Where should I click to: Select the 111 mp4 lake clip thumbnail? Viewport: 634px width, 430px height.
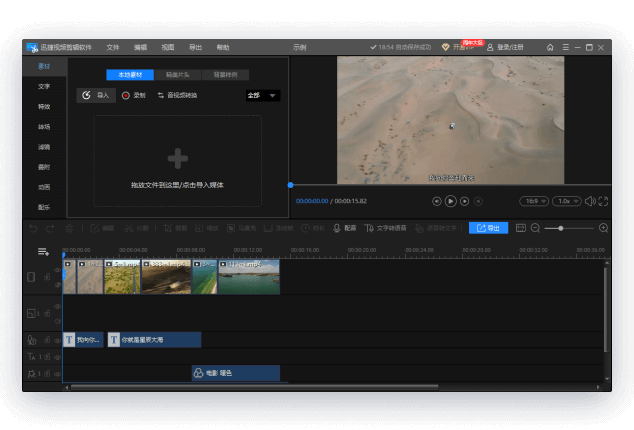point(249,277)
